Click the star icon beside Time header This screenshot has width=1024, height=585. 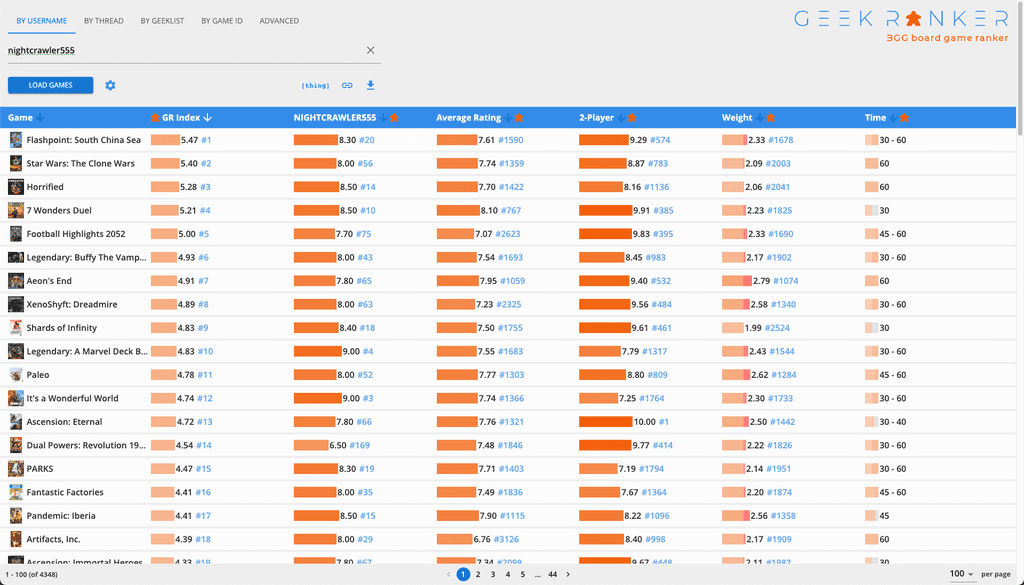(x=904, y=118)
